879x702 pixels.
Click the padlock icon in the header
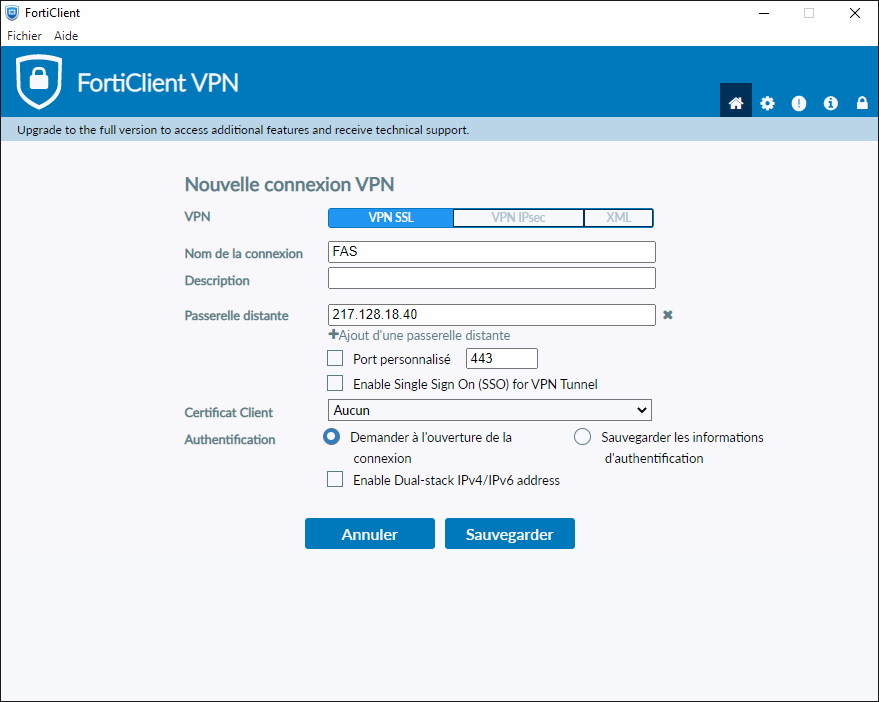[x=862, y=103]
